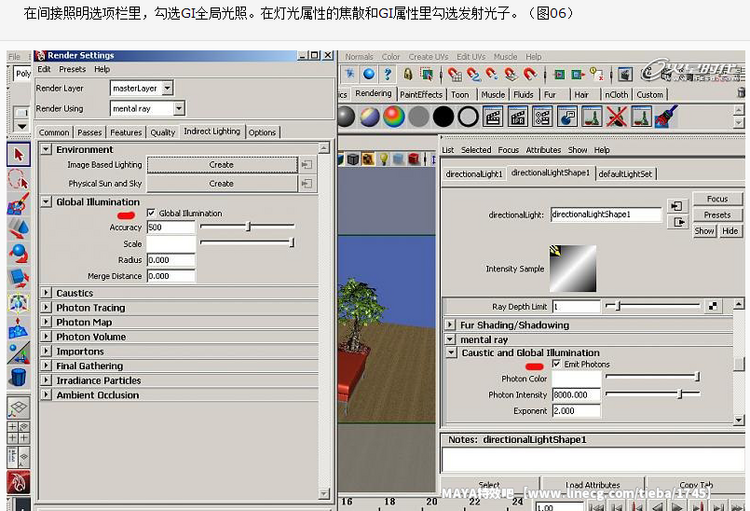Collapse Caustic and Global Illumination section
Viewport: 750px width, 511px height.
click(x=451, y=353)
